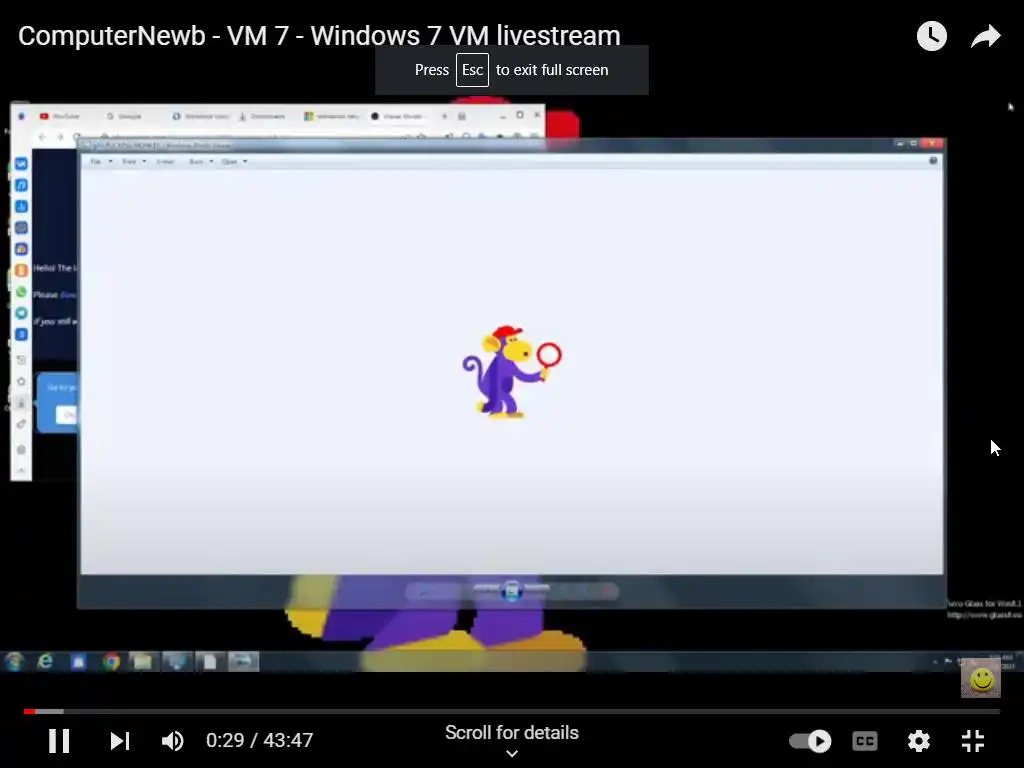The width and height of the screenshot is (1024, 768).
Task: Click the 0:29 / 43:47 time display
Action: (259, 741)
